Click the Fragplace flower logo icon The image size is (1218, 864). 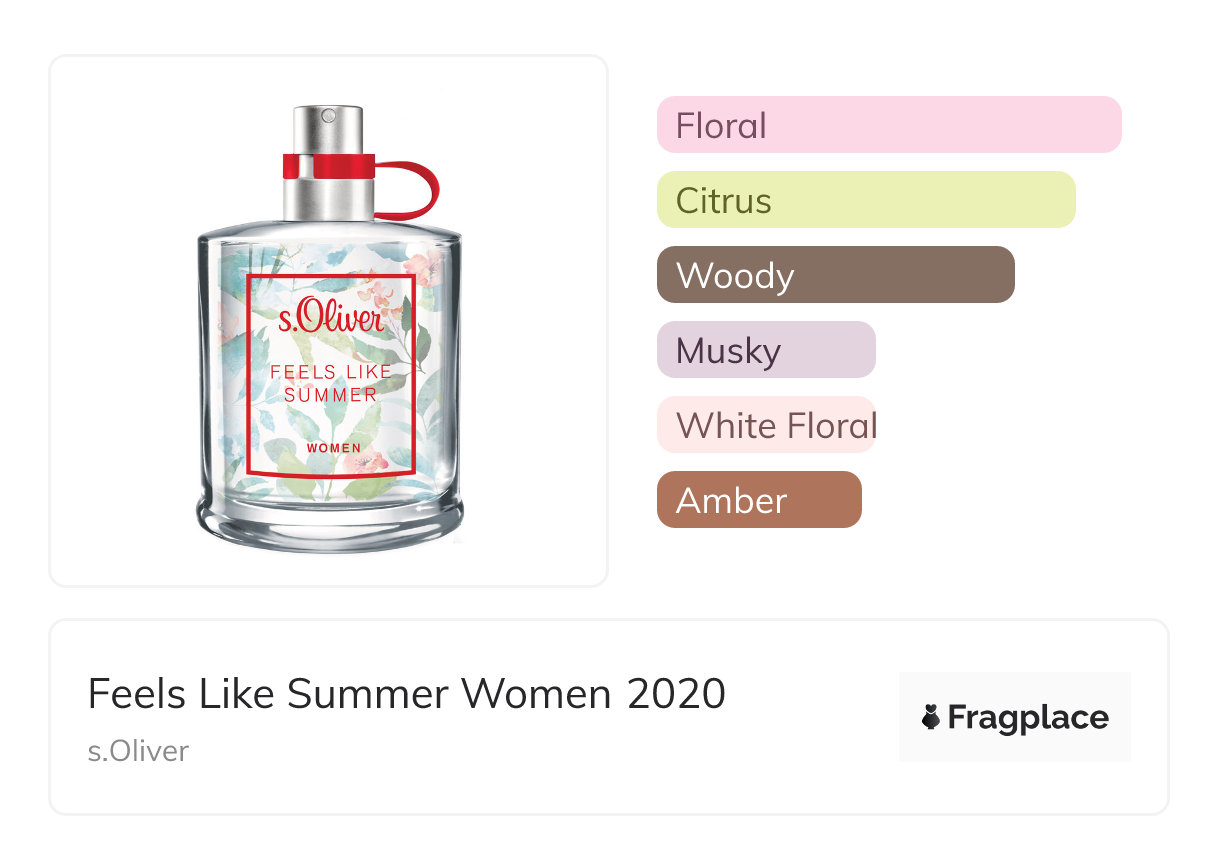coord(931,718)
